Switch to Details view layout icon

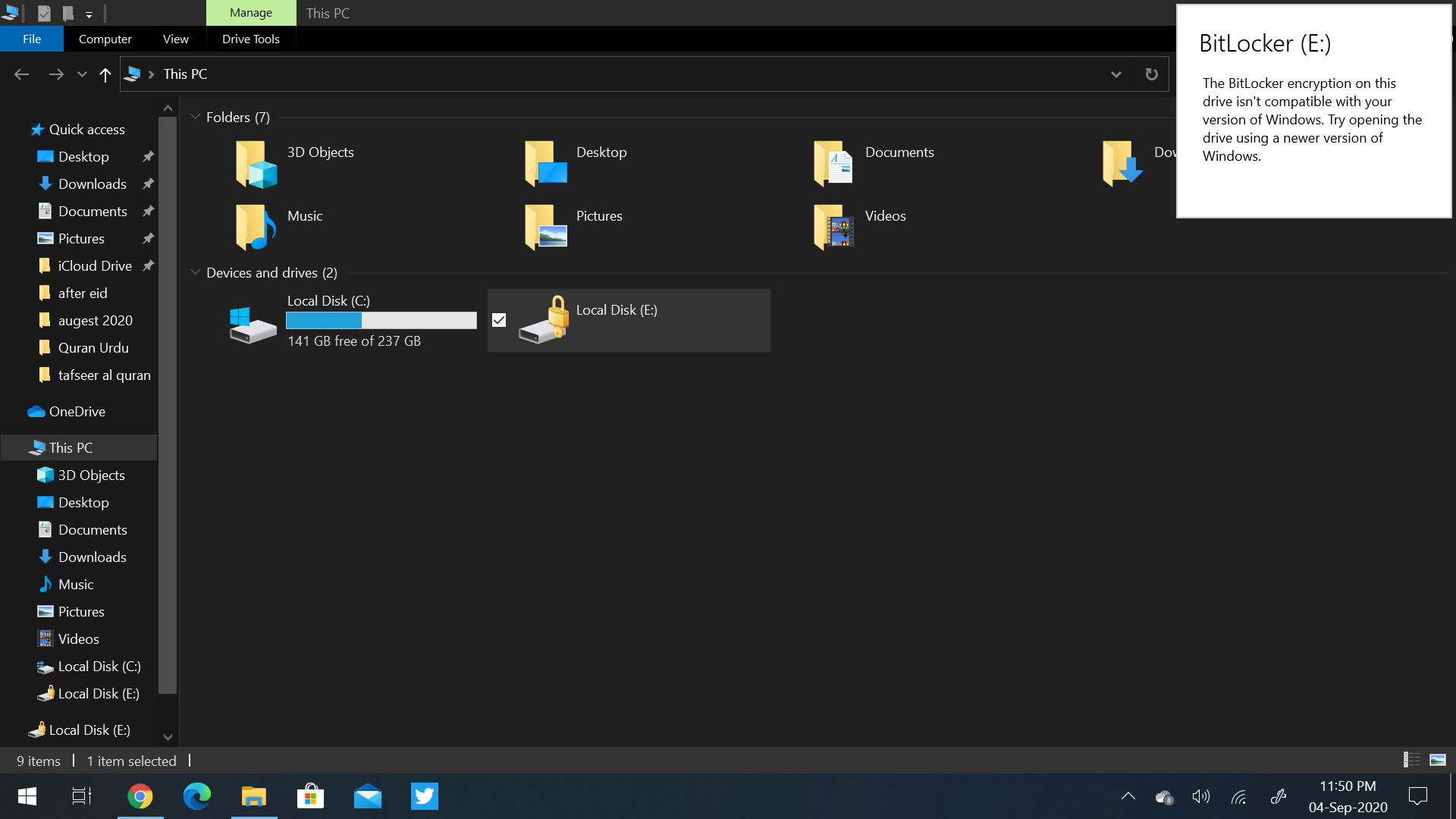pyautogui.click(x=1412, y=759)
